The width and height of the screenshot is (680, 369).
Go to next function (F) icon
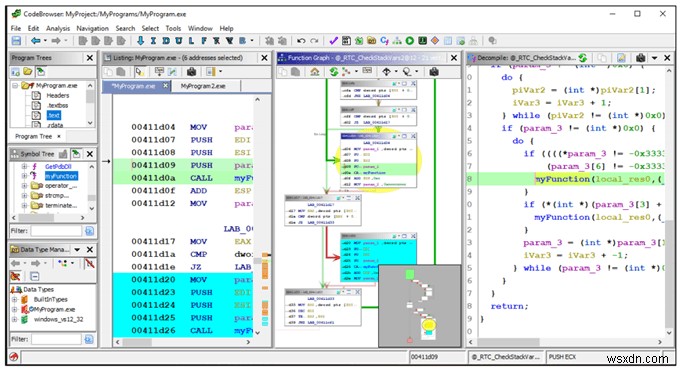click(203, 41)
